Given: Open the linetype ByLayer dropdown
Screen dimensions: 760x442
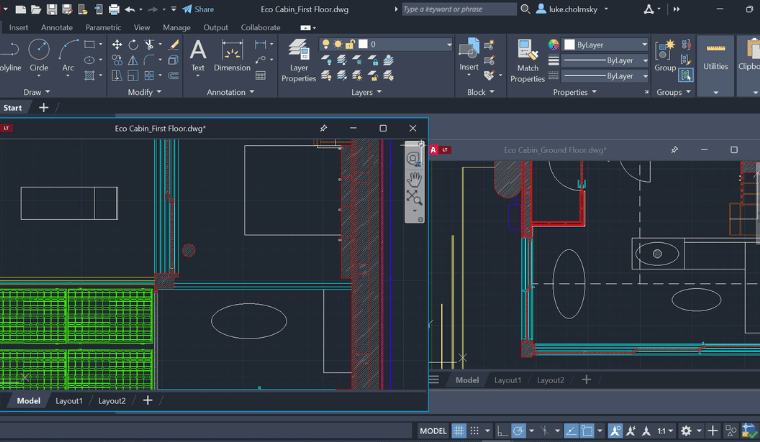Looking at the screenshot, I should coord(605,76).
